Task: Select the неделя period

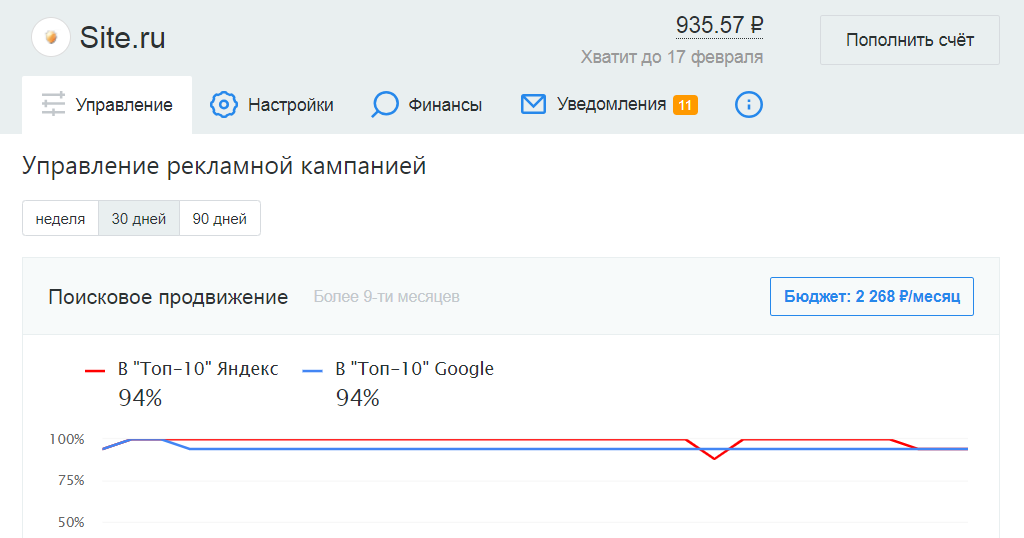Action: (60, 218)
